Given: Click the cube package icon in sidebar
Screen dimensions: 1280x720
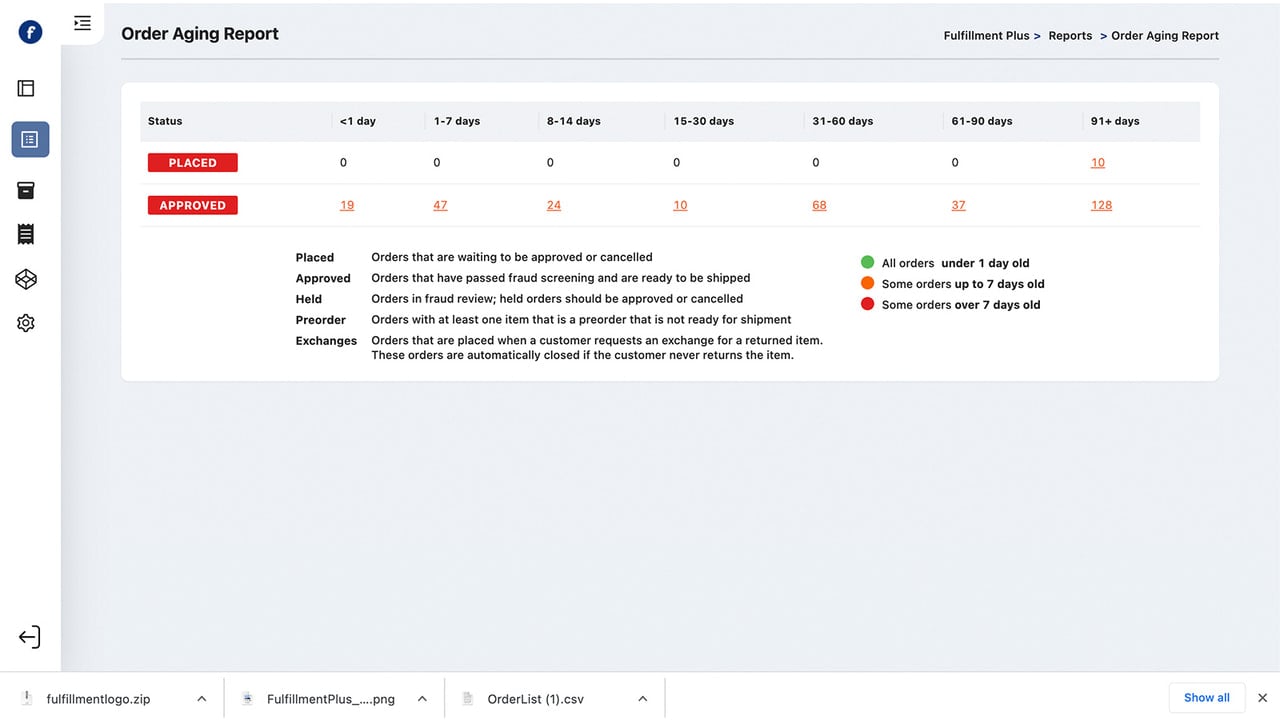Looking at the screenshot, I should [x=26, y=279].
